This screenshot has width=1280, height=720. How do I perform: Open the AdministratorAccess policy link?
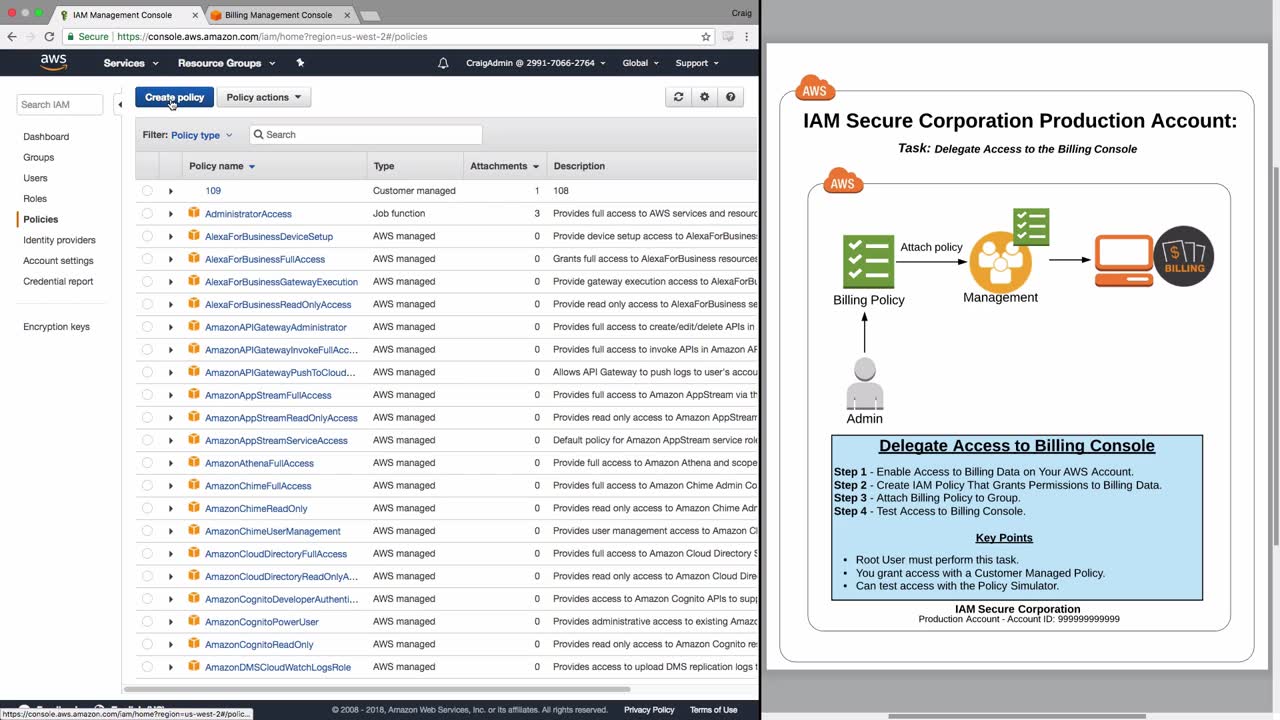point(248,214)
